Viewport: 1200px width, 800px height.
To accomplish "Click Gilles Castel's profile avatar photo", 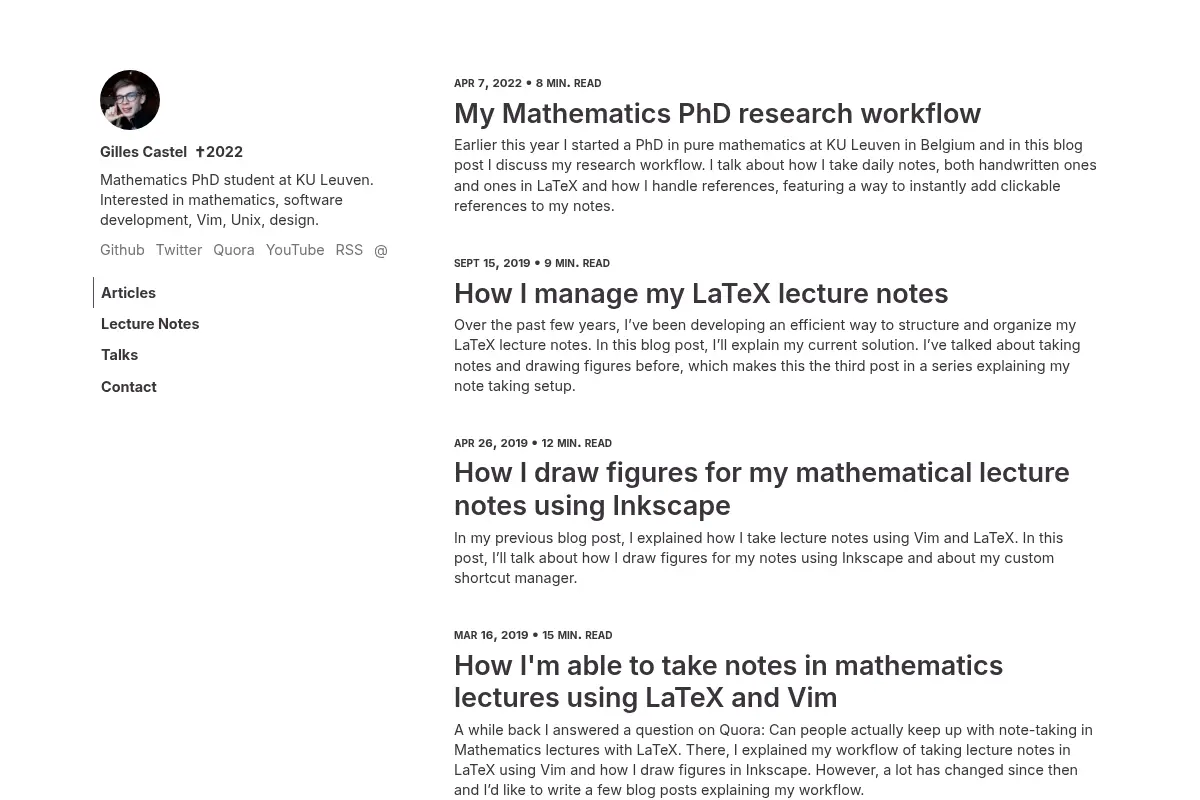I will pyautogui.click(x=130, y=100).
